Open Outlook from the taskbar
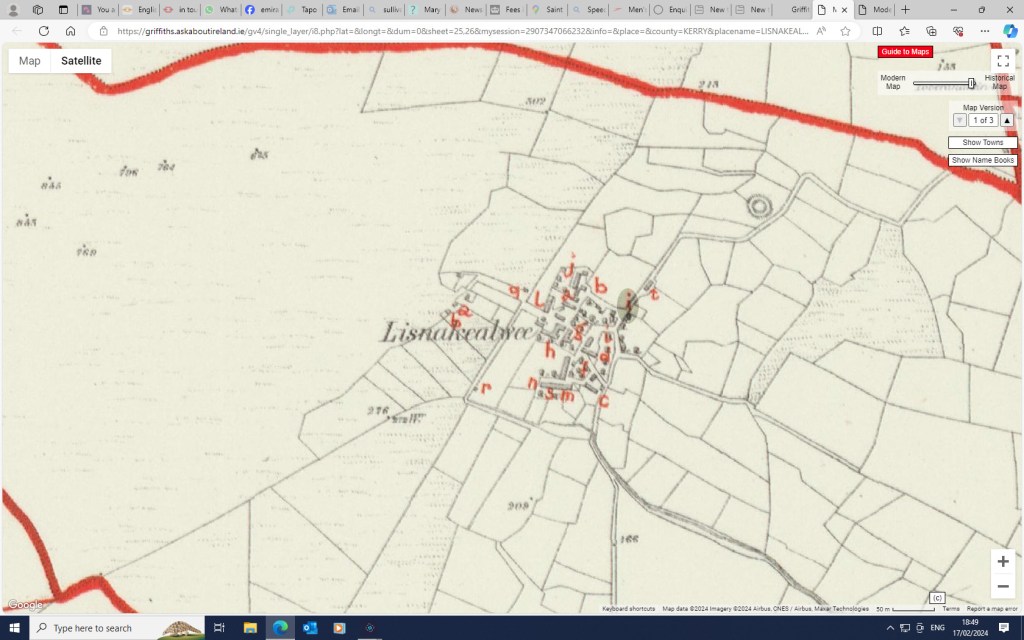 click(310, 628)
